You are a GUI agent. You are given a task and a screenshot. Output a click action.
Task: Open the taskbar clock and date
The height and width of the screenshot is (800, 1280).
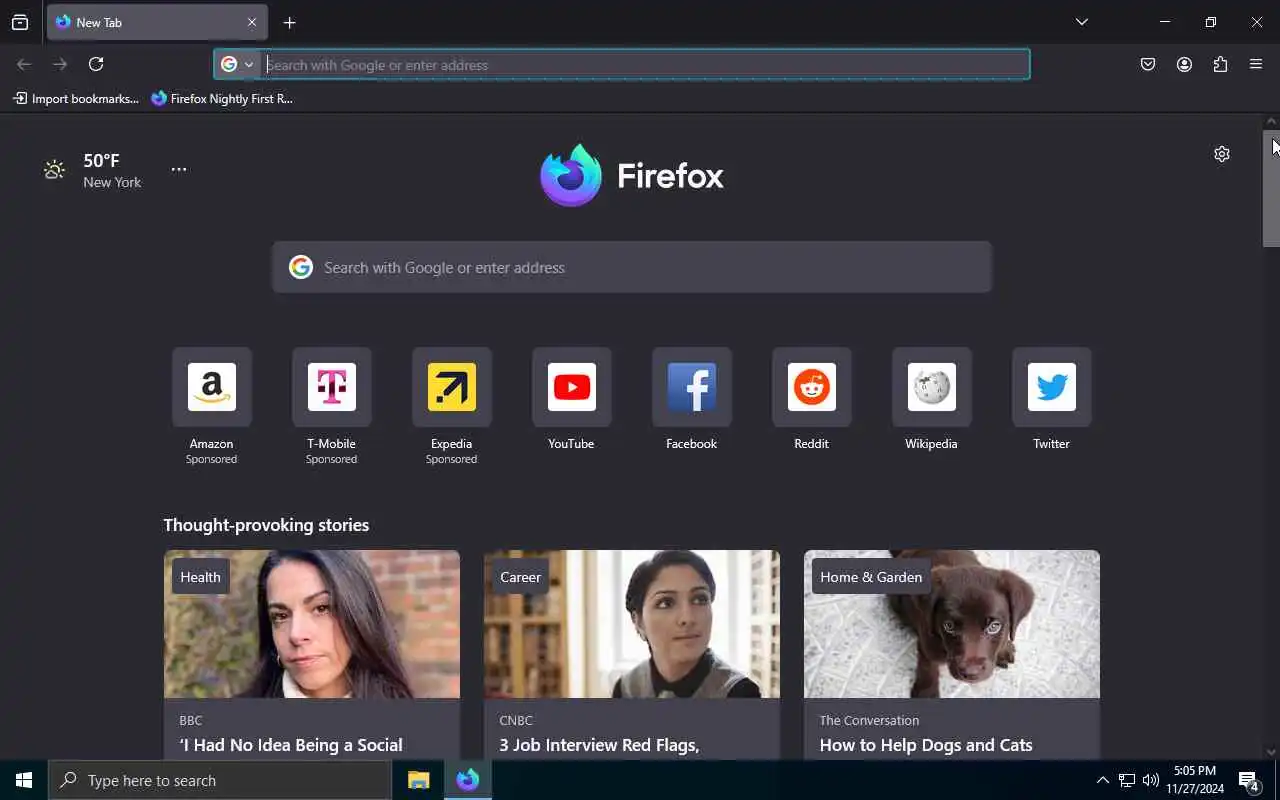tap(1195, 780)
